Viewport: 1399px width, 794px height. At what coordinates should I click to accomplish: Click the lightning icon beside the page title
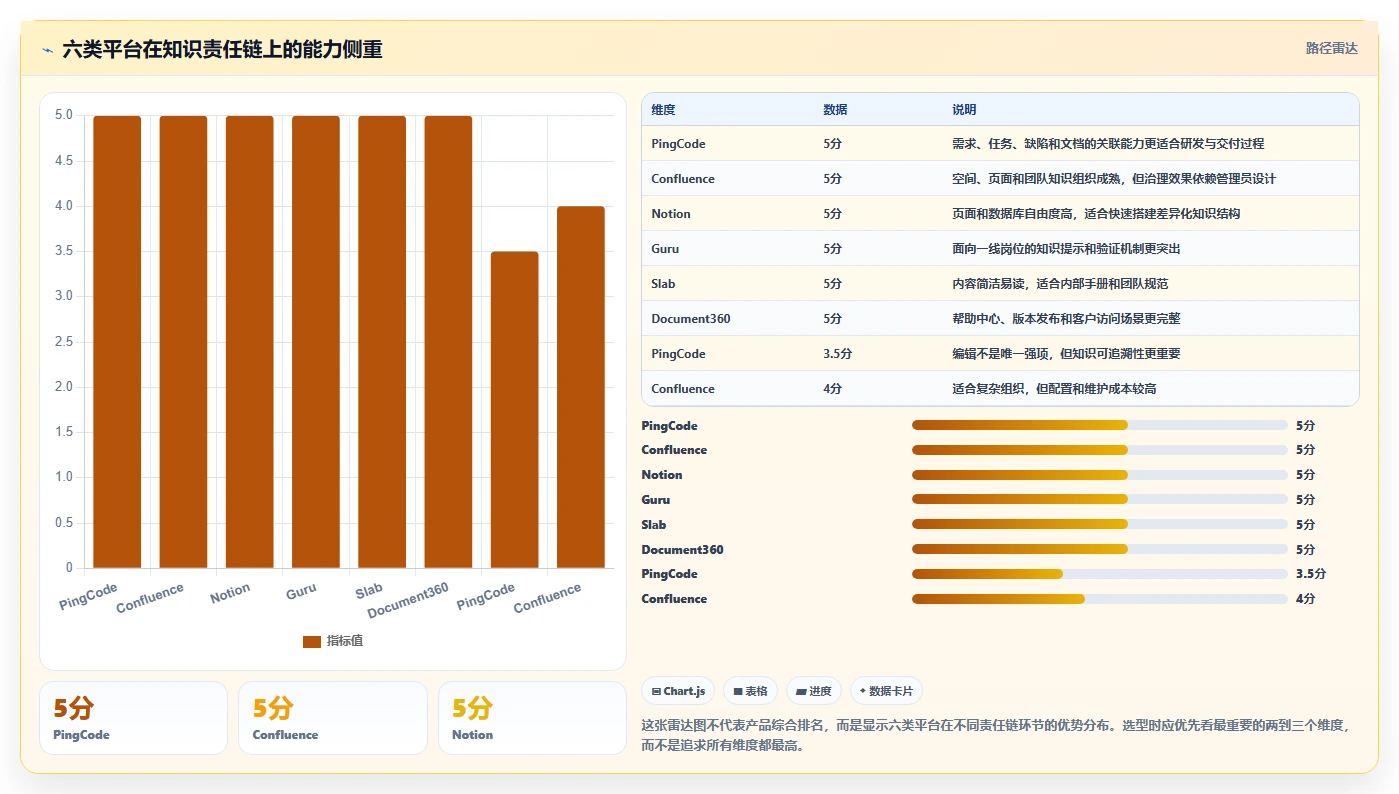(x=47, y=50)
